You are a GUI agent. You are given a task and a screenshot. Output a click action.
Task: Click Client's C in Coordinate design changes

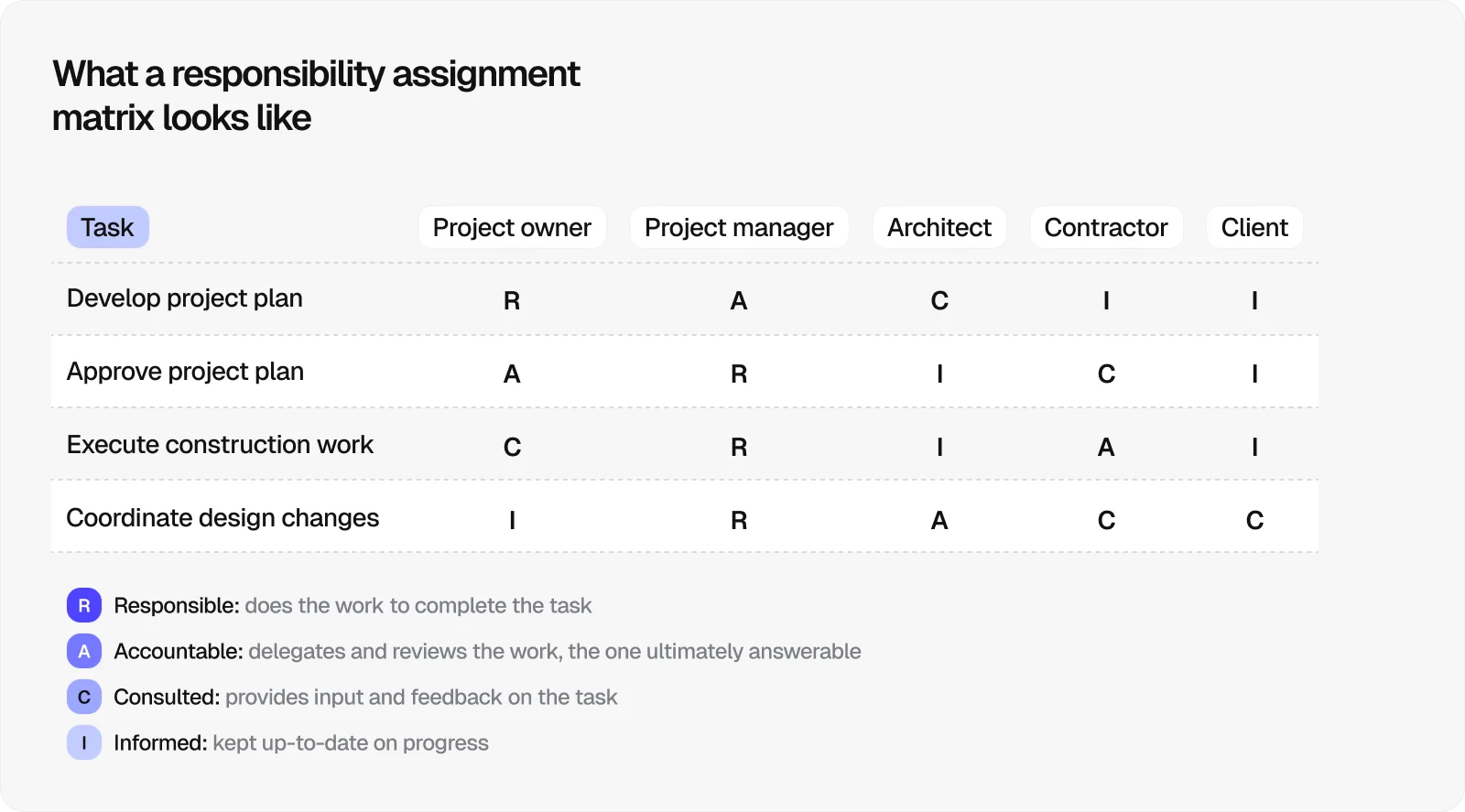[1254, 521]
